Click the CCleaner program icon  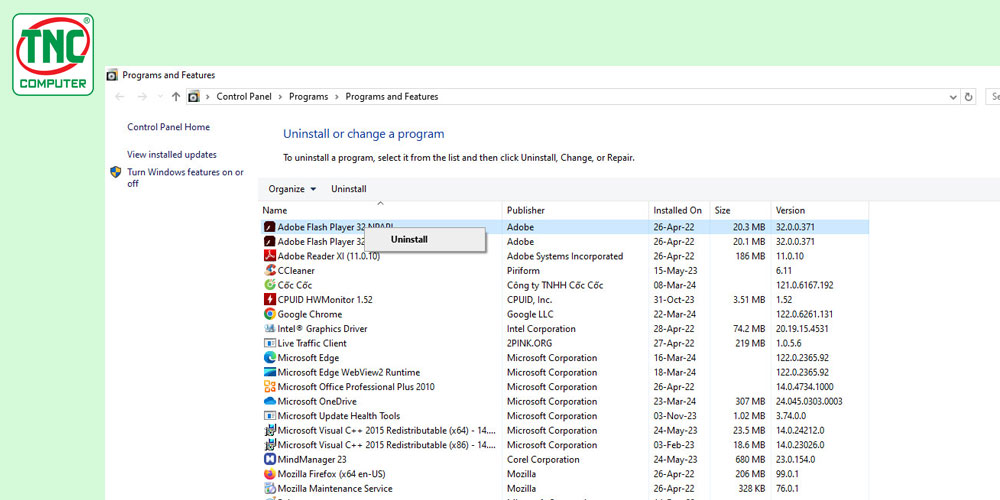(x=269, y=270)
